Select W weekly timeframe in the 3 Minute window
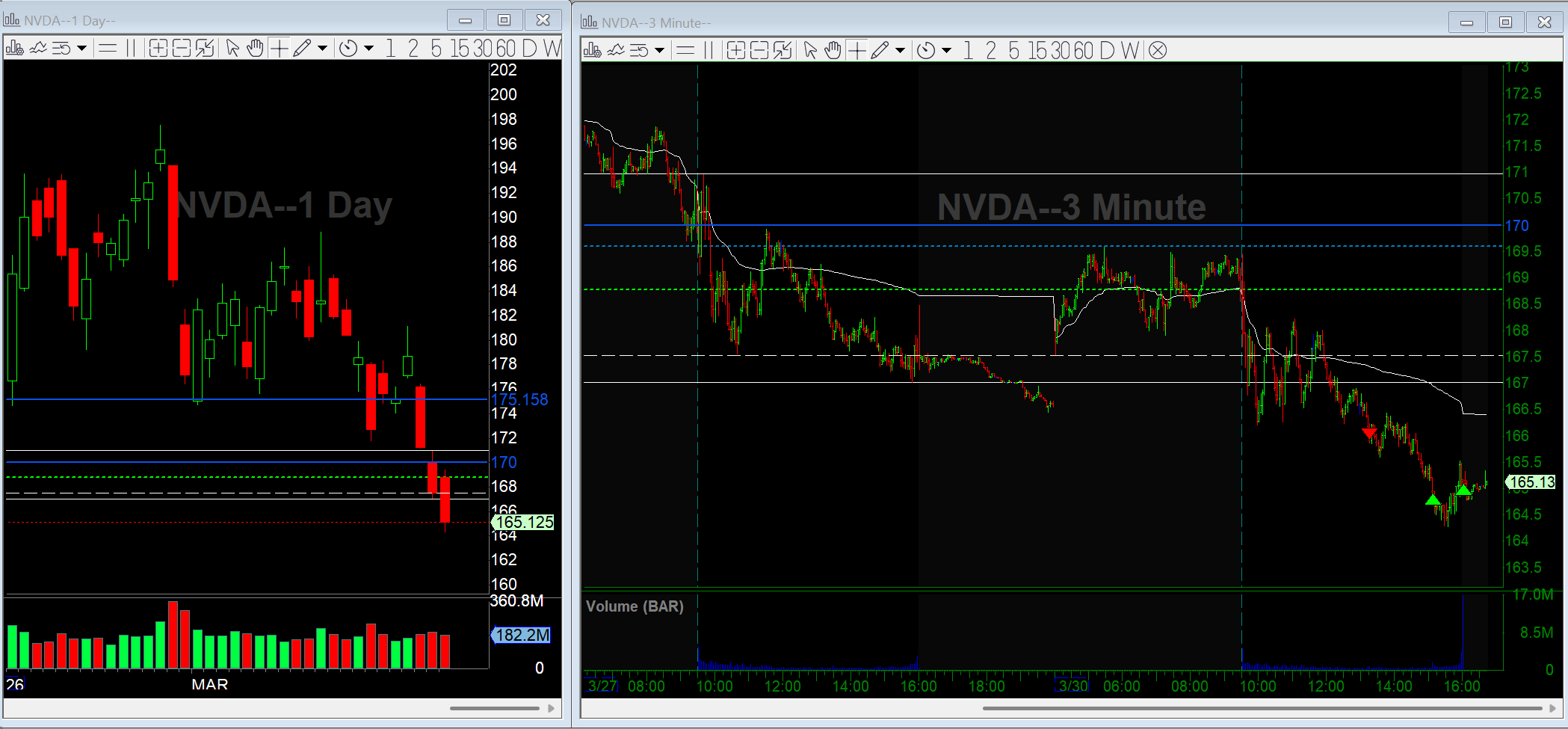1568x729 pixels. 1130,50
